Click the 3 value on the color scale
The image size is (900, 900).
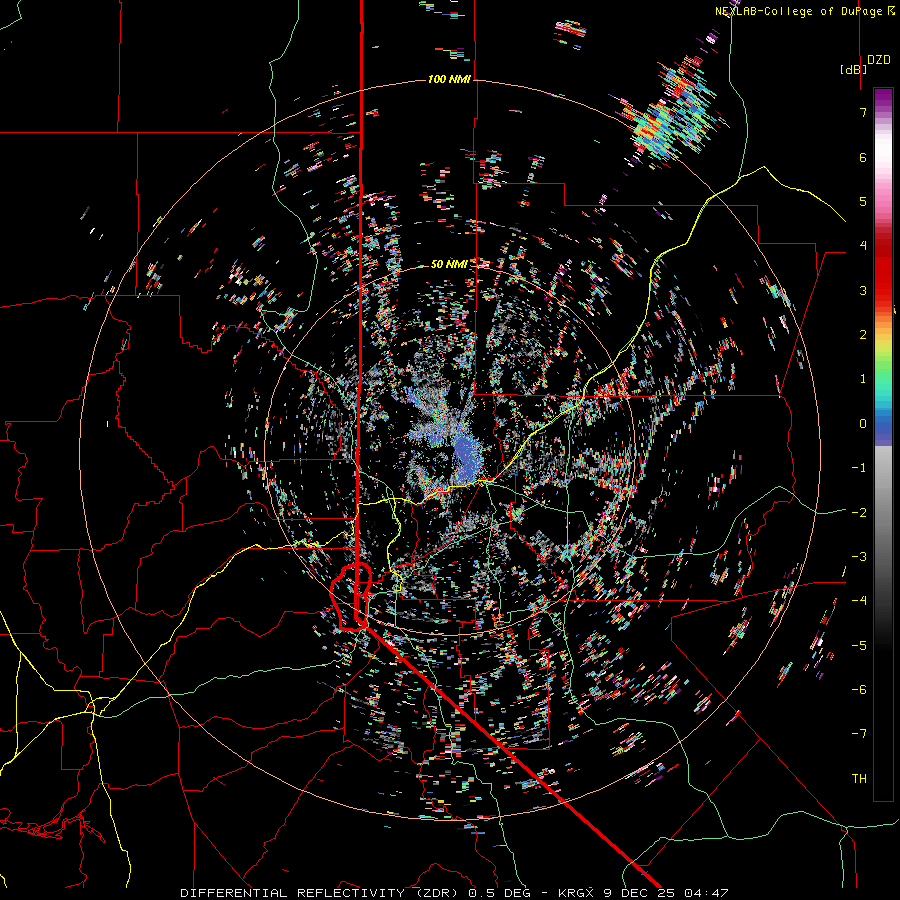[863, 290]
